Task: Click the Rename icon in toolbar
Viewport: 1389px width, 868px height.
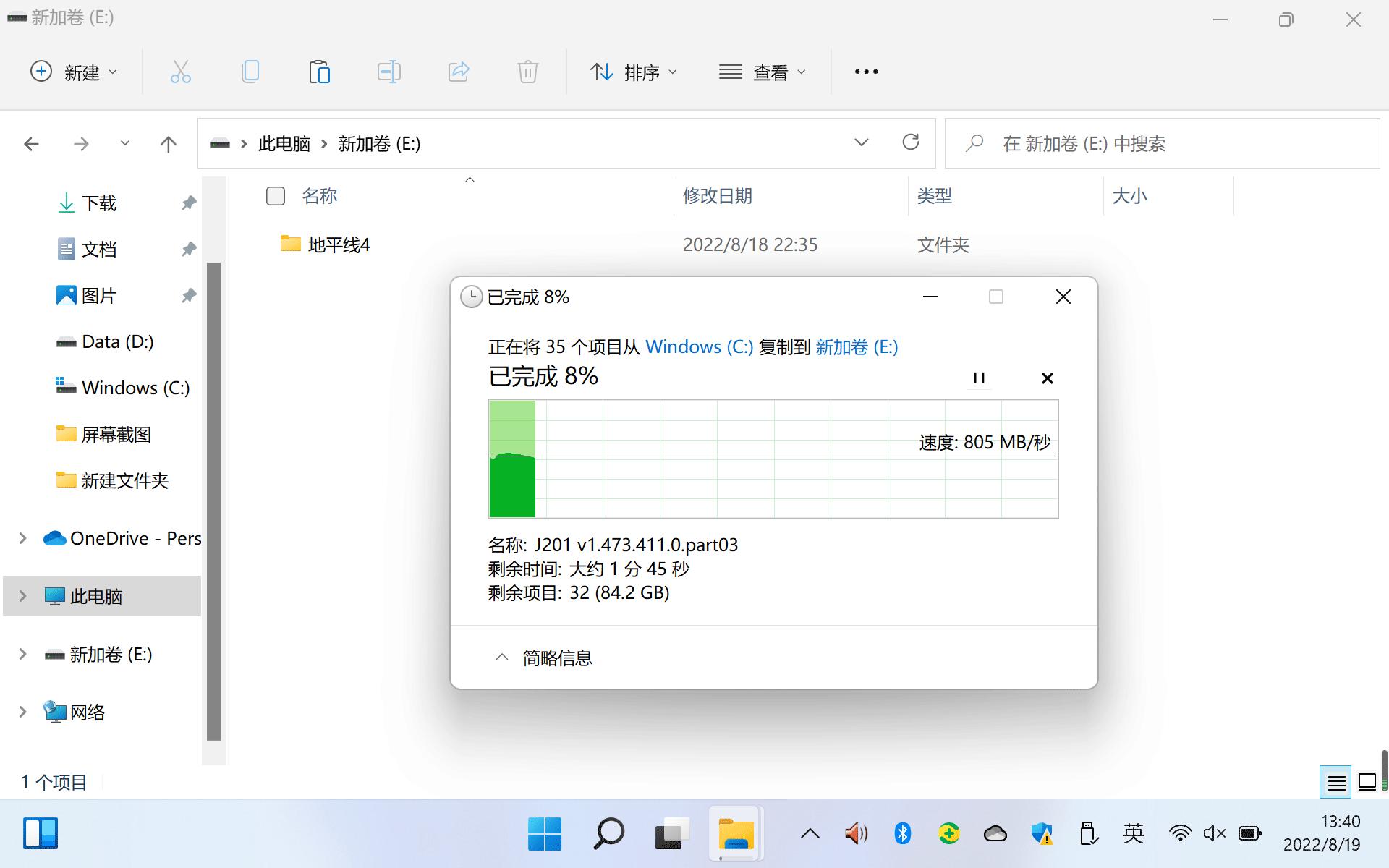Action: pyautogui.click(x=388, y=72)
